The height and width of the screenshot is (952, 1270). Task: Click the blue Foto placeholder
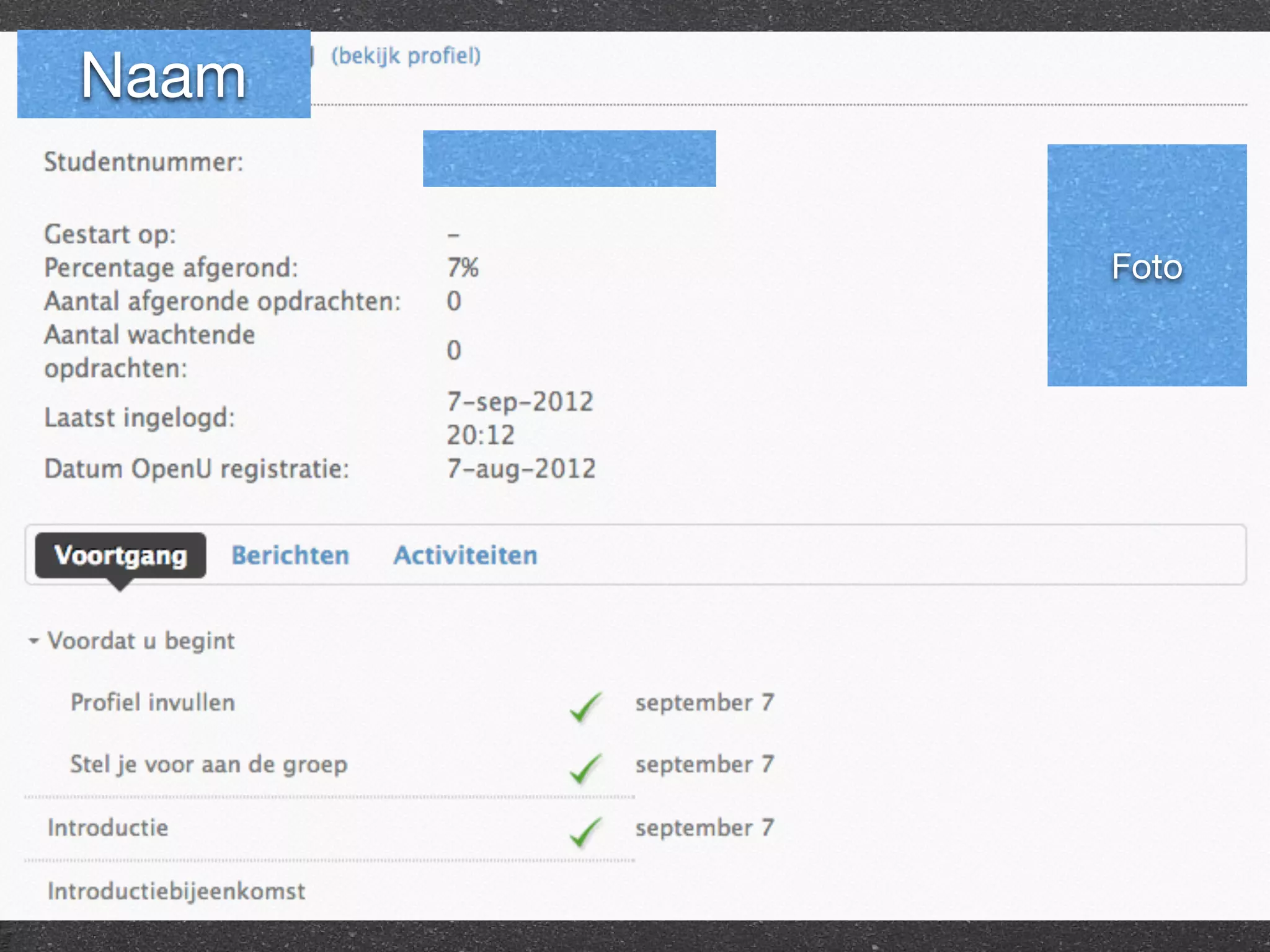[1147, 265]
